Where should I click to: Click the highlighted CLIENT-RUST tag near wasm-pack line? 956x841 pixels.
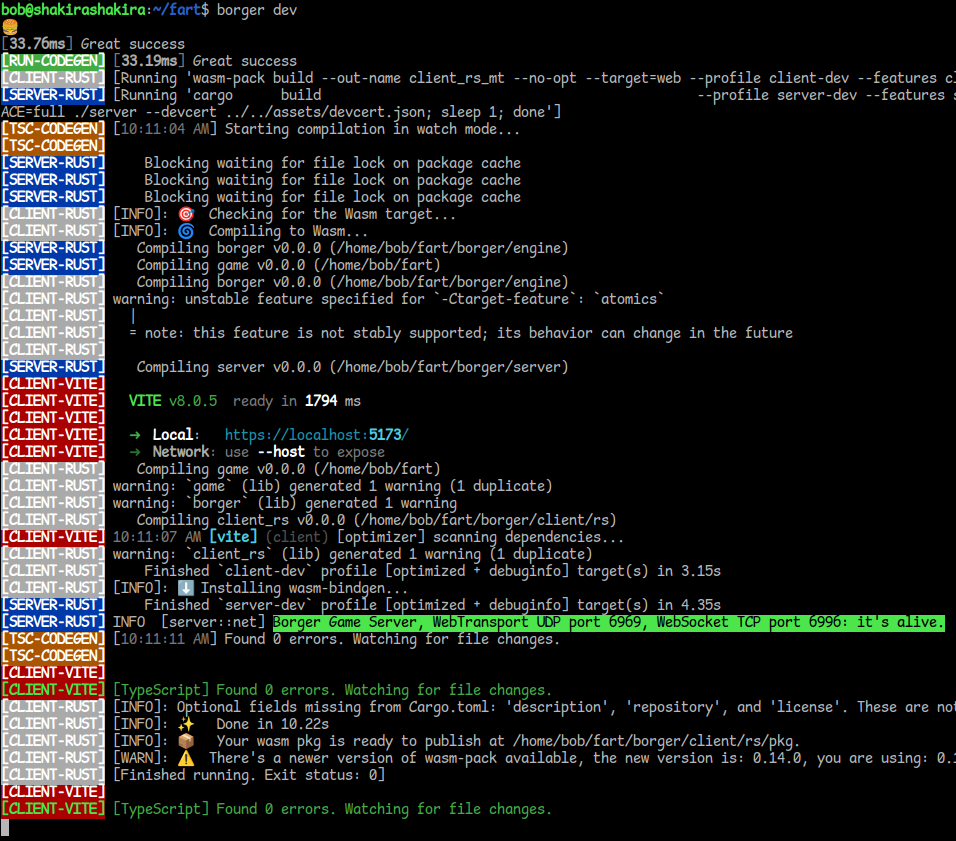(x=53, y=757)
